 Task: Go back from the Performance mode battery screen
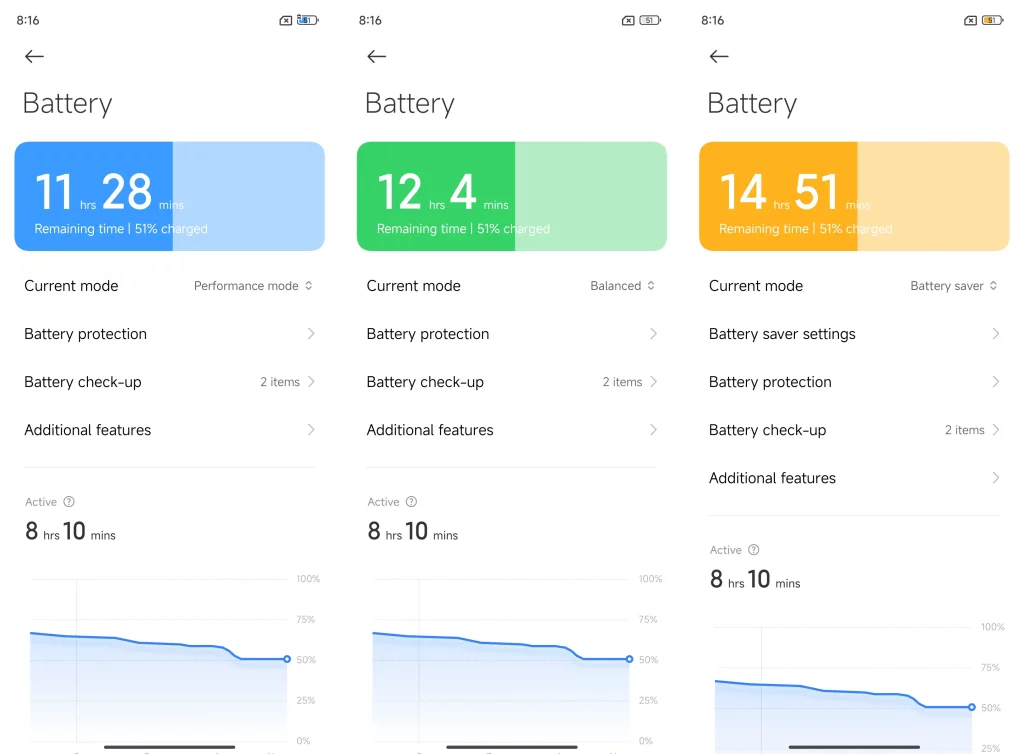[x=34, y=57]
